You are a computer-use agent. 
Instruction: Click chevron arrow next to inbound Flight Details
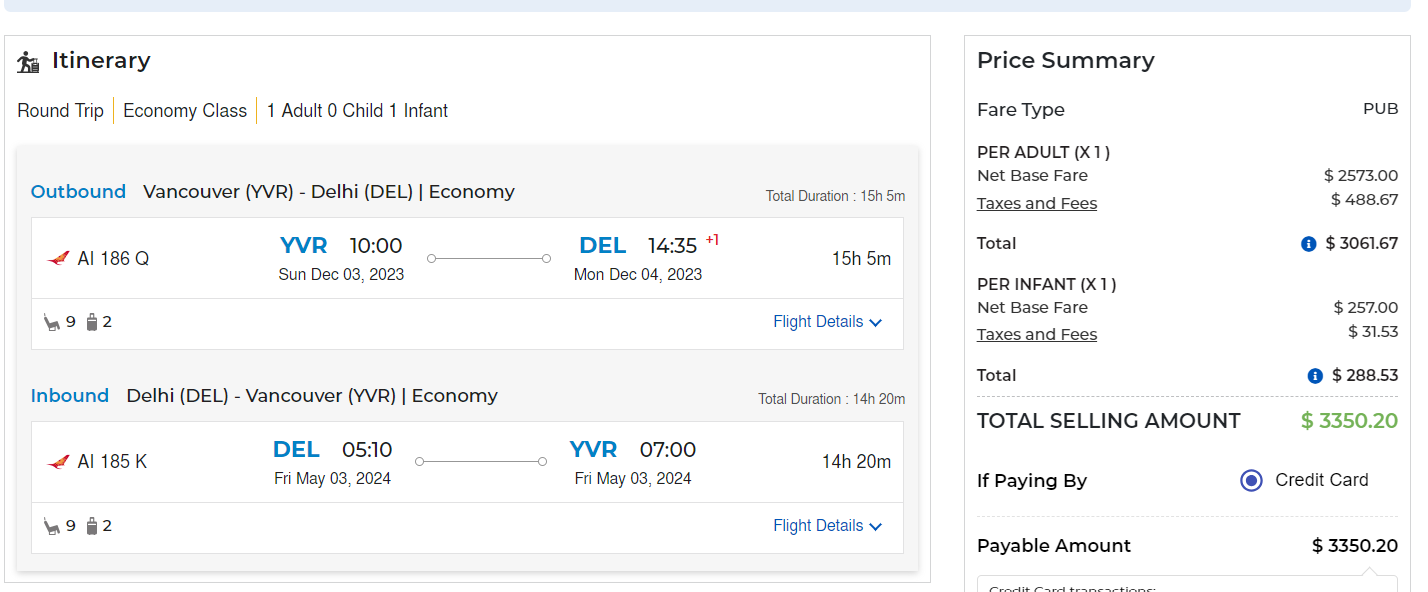[876, 527]
